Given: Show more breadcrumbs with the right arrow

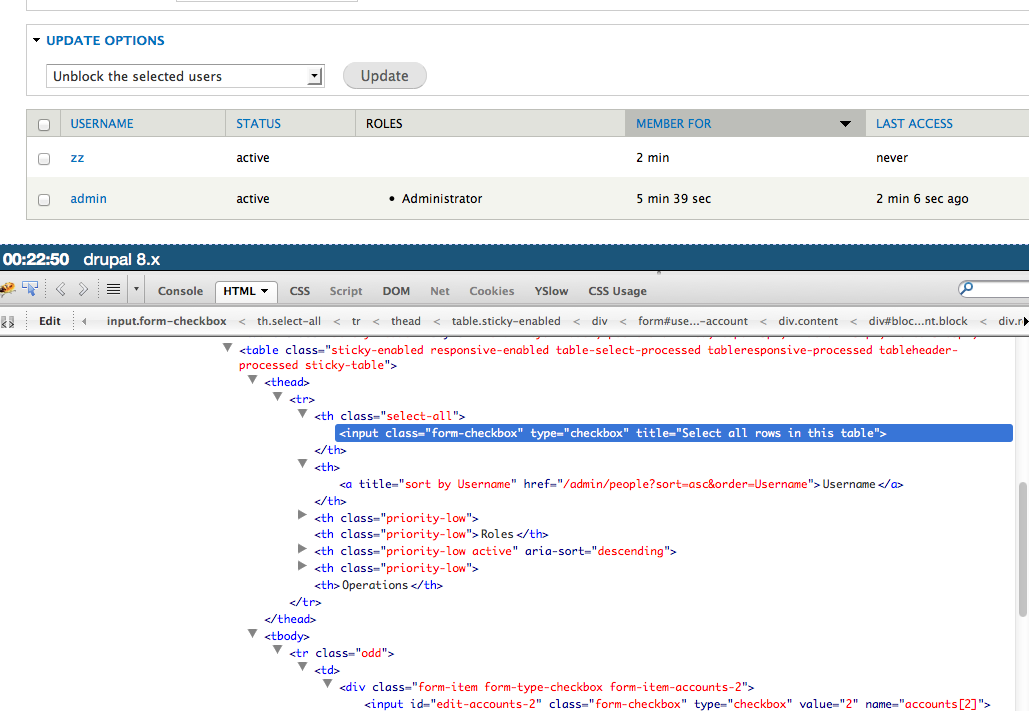Looking at the screenshot, I should pos(1025,322).
